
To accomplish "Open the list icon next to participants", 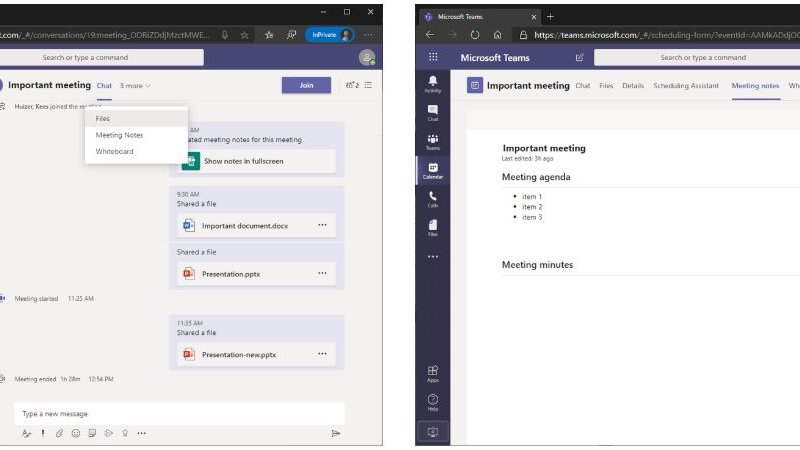I will (368, 85).
